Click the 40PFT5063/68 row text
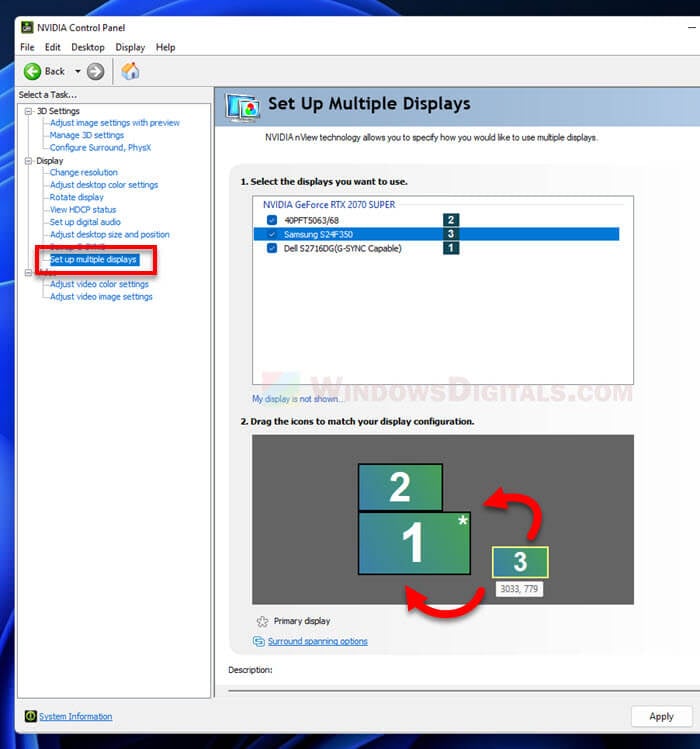The image size is (700, 749). coord(312,220)
